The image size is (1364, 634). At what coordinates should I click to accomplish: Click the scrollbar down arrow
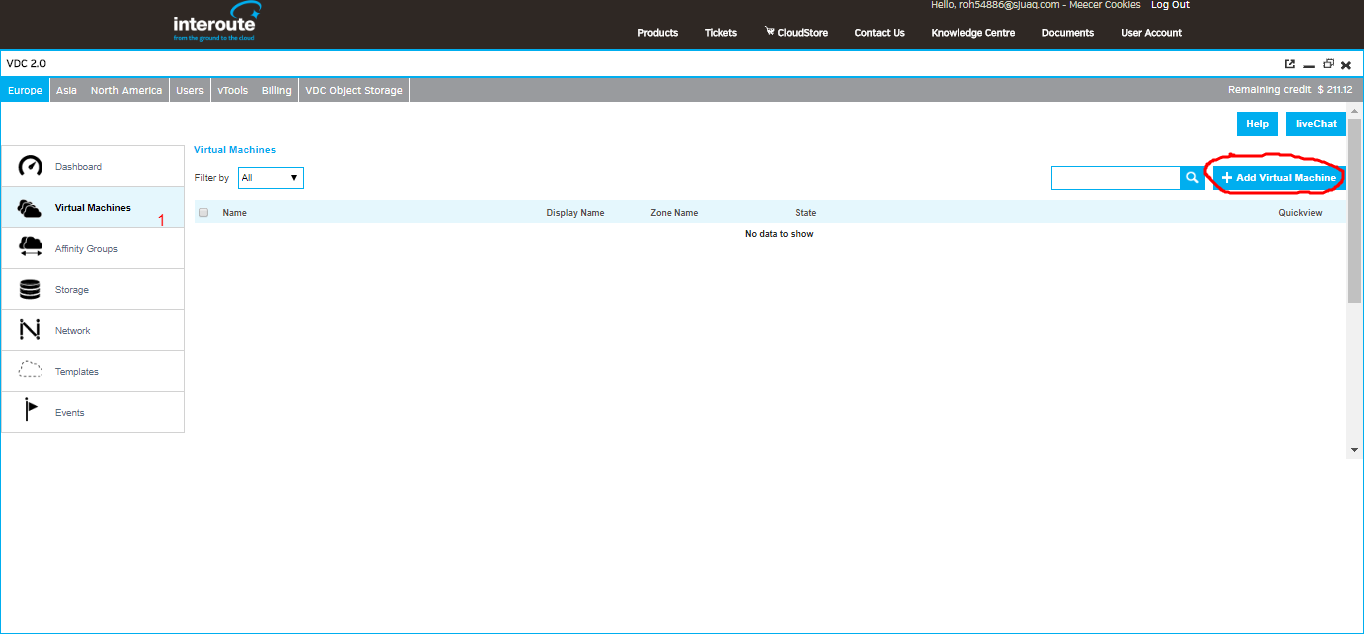click(1355, 450)
